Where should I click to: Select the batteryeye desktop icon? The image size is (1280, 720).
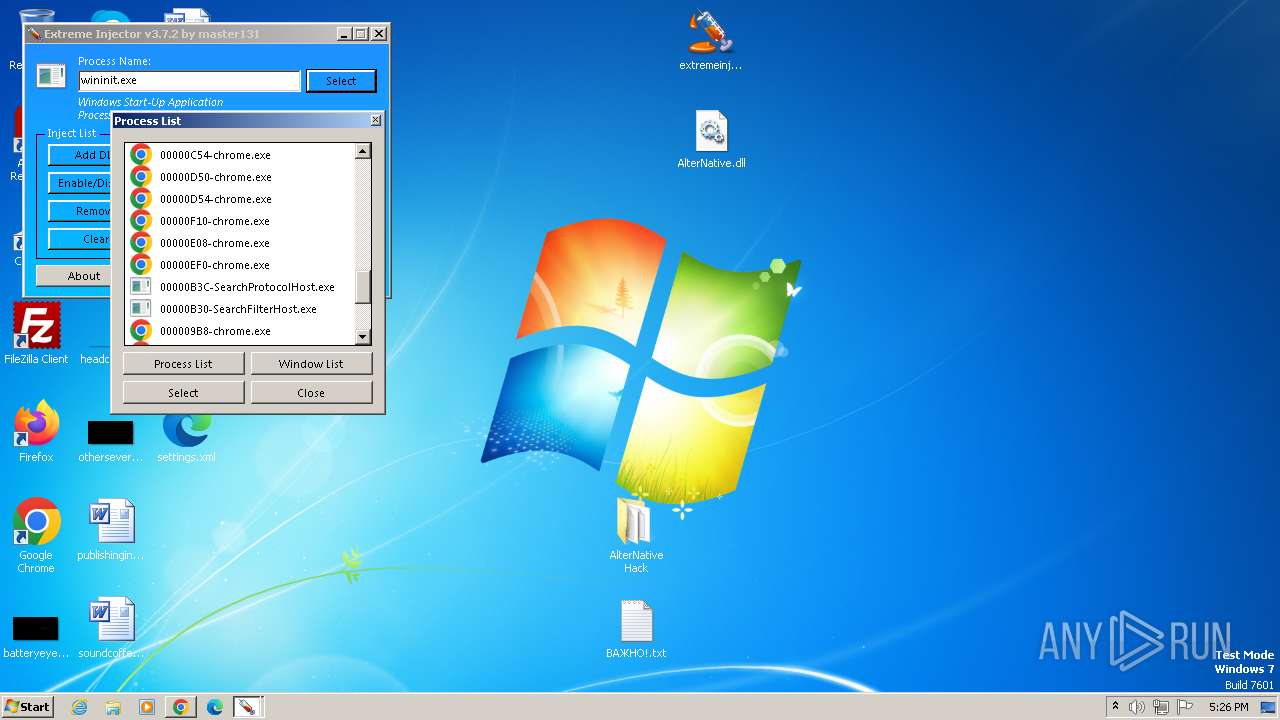pos(36,636)
